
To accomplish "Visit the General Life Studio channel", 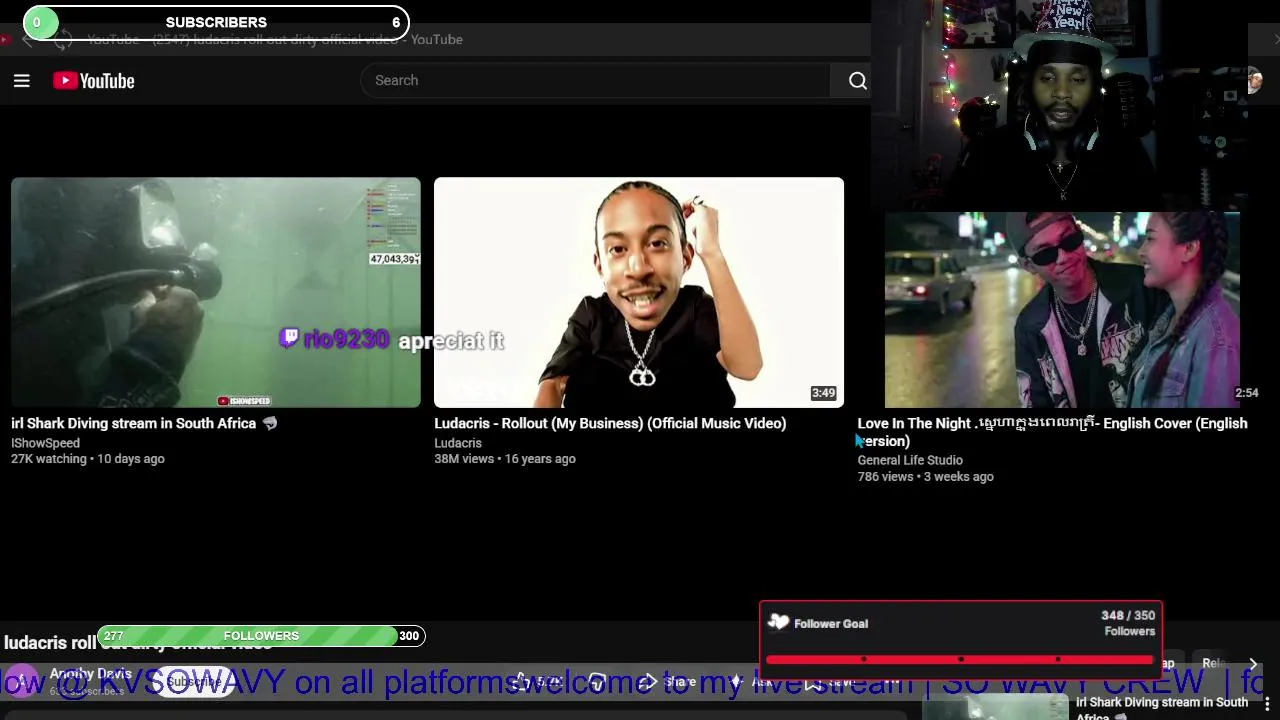I will pos(910,461).
